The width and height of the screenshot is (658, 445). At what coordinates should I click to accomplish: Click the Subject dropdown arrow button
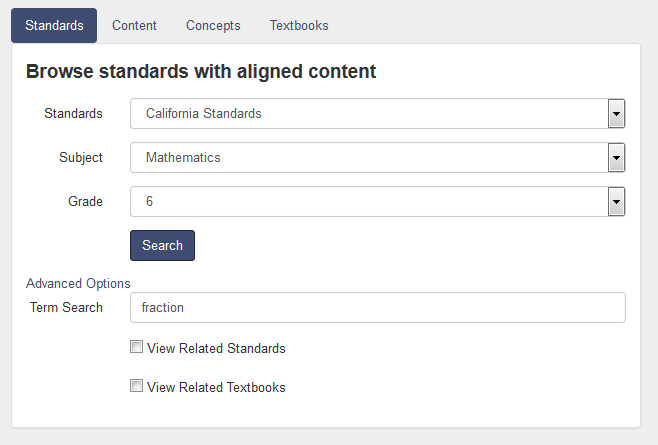616,158
